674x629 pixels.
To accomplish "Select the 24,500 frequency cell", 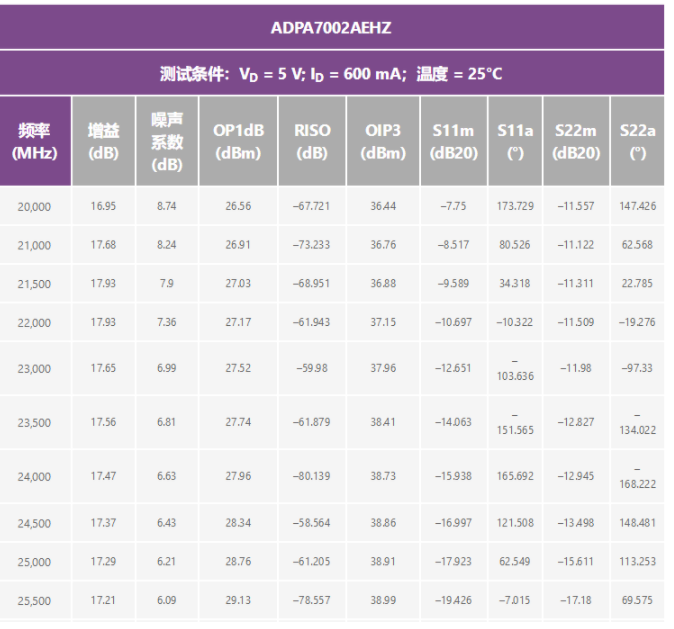I will pos(34,523).
